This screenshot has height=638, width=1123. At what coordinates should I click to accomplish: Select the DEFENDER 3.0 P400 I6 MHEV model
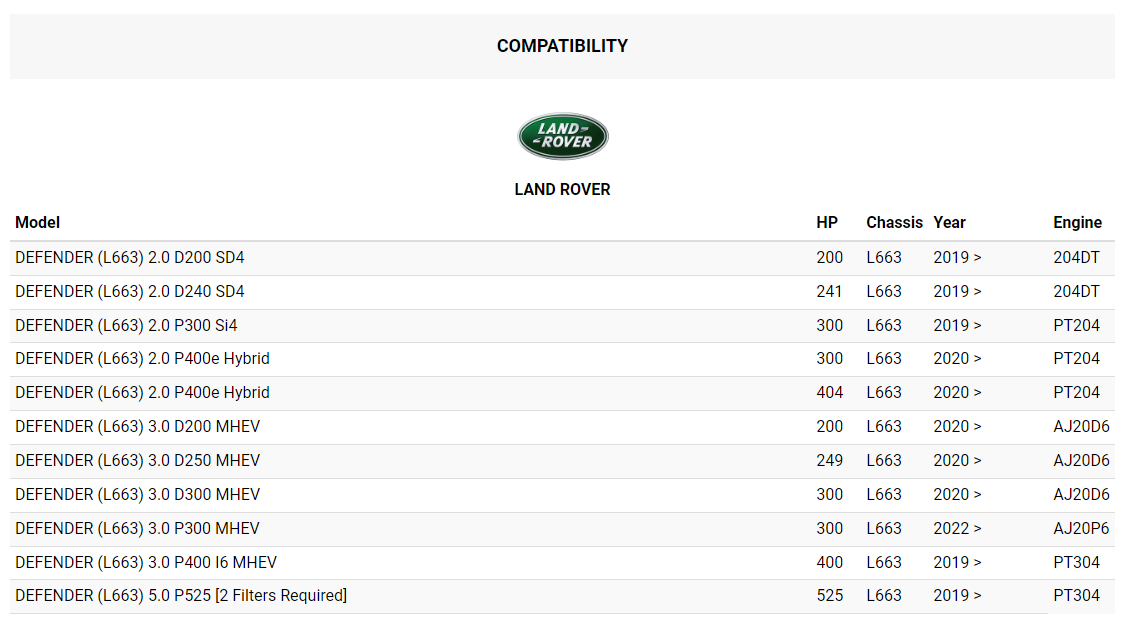tap(146, 563)
